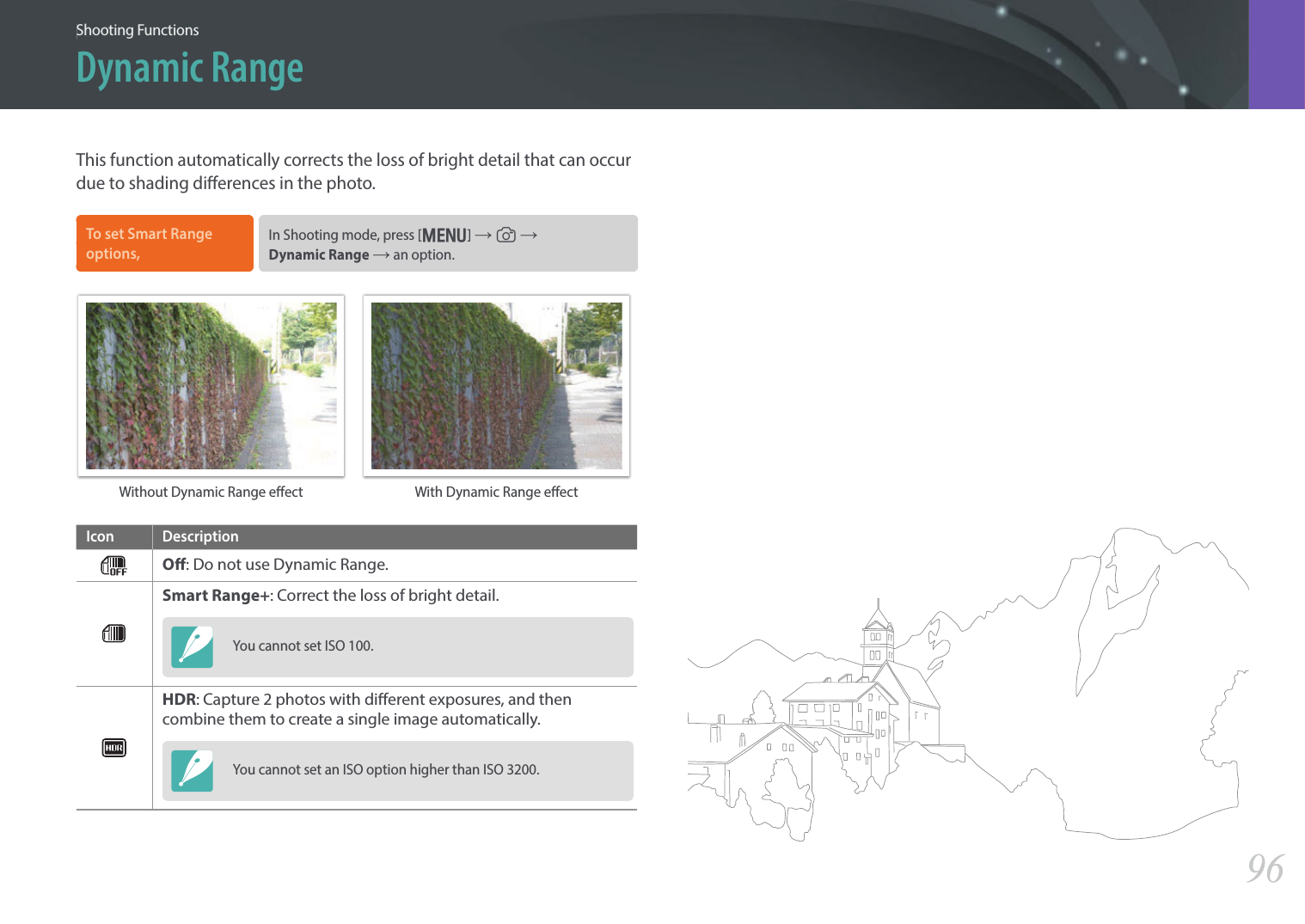Click the 'Description' column header
This screenshot has height=924, width=1305.
(200, 536)
